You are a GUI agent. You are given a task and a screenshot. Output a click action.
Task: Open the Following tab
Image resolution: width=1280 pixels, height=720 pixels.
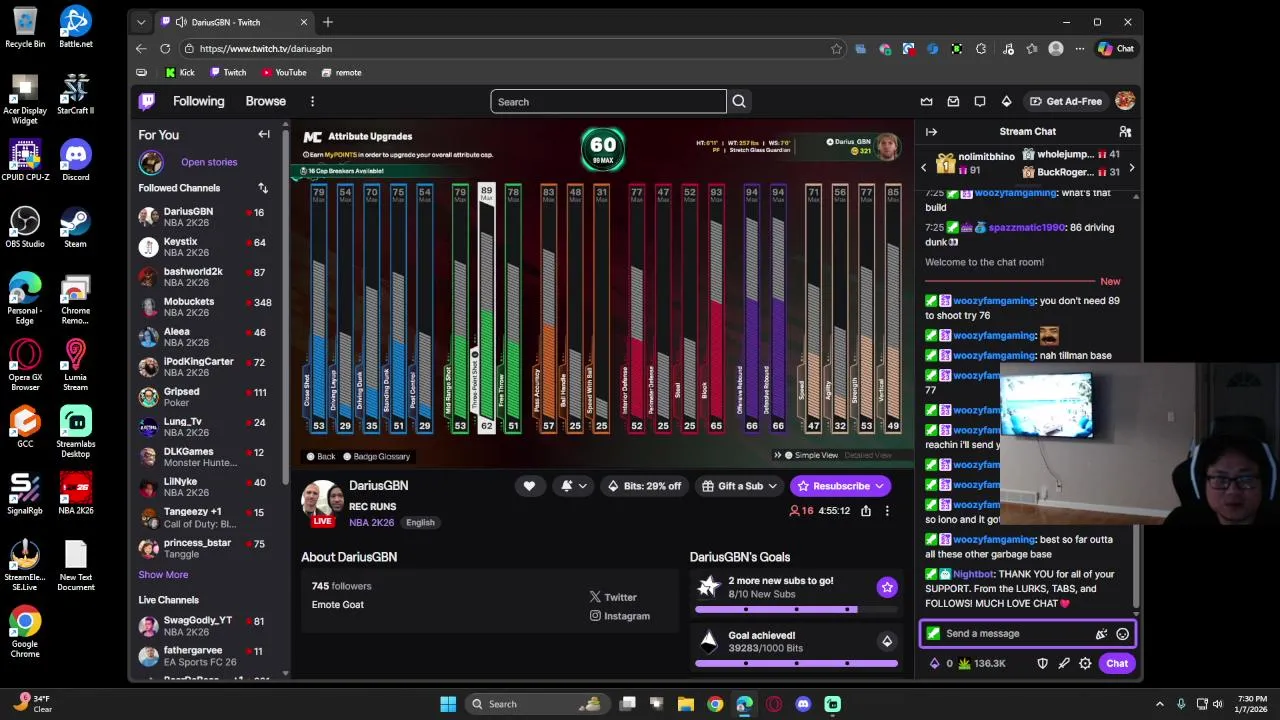point(198,101)
